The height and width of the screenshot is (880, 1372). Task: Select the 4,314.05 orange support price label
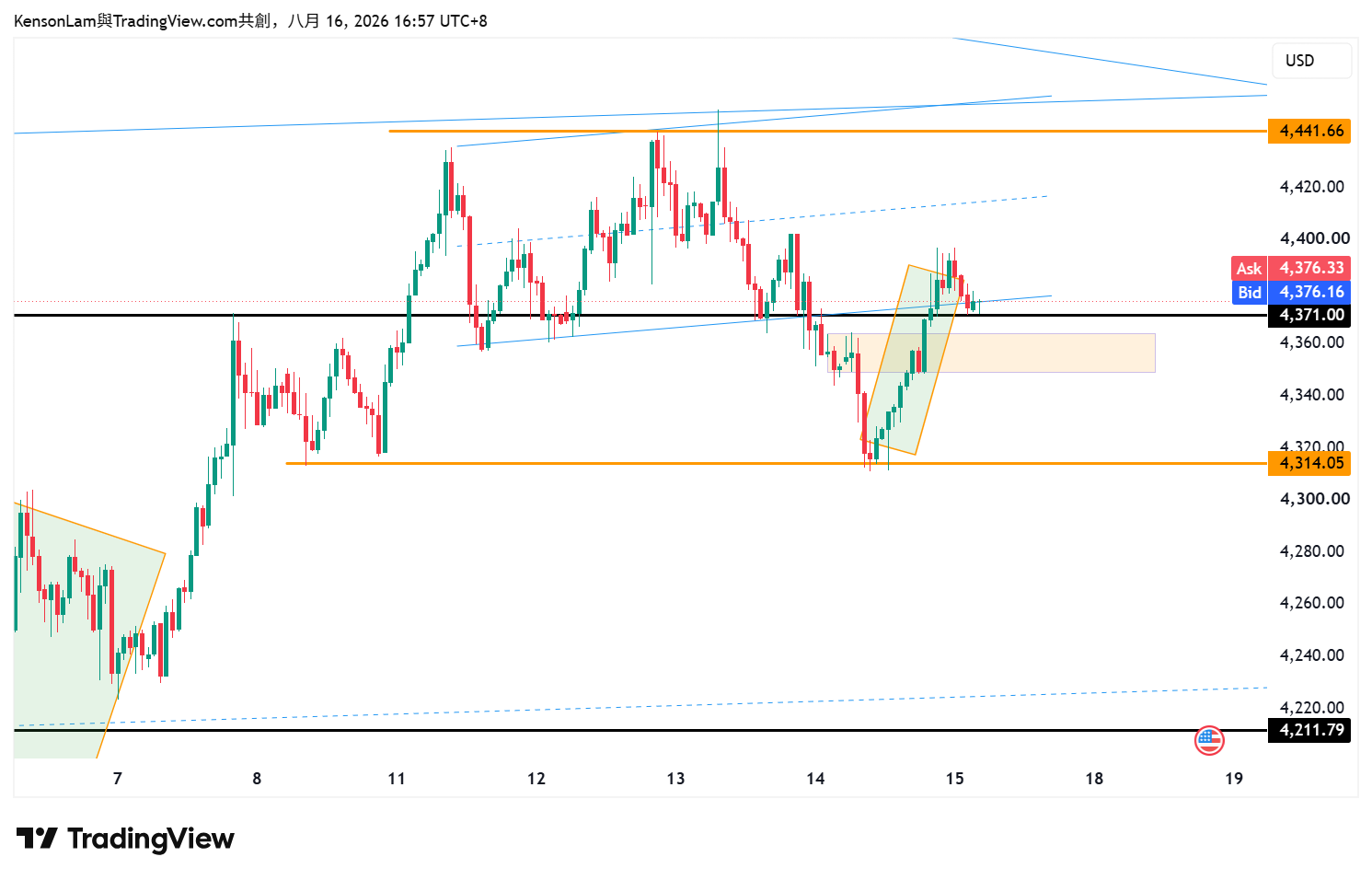[1309, 463]
